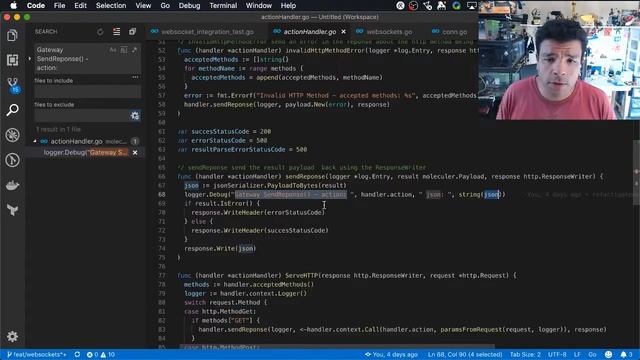This screenshot has width=640, height=360.
Task: Switch to websocket_integration_test.go tab
Action: 207,31
